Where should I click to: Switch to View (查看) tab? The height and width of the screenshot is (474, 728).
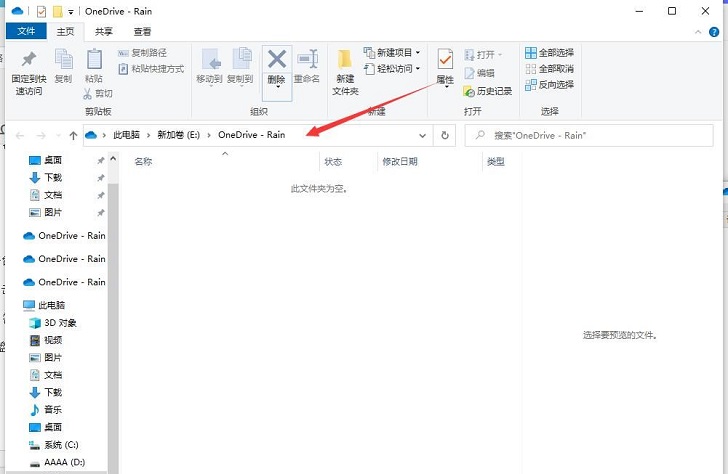coord(142,32)
